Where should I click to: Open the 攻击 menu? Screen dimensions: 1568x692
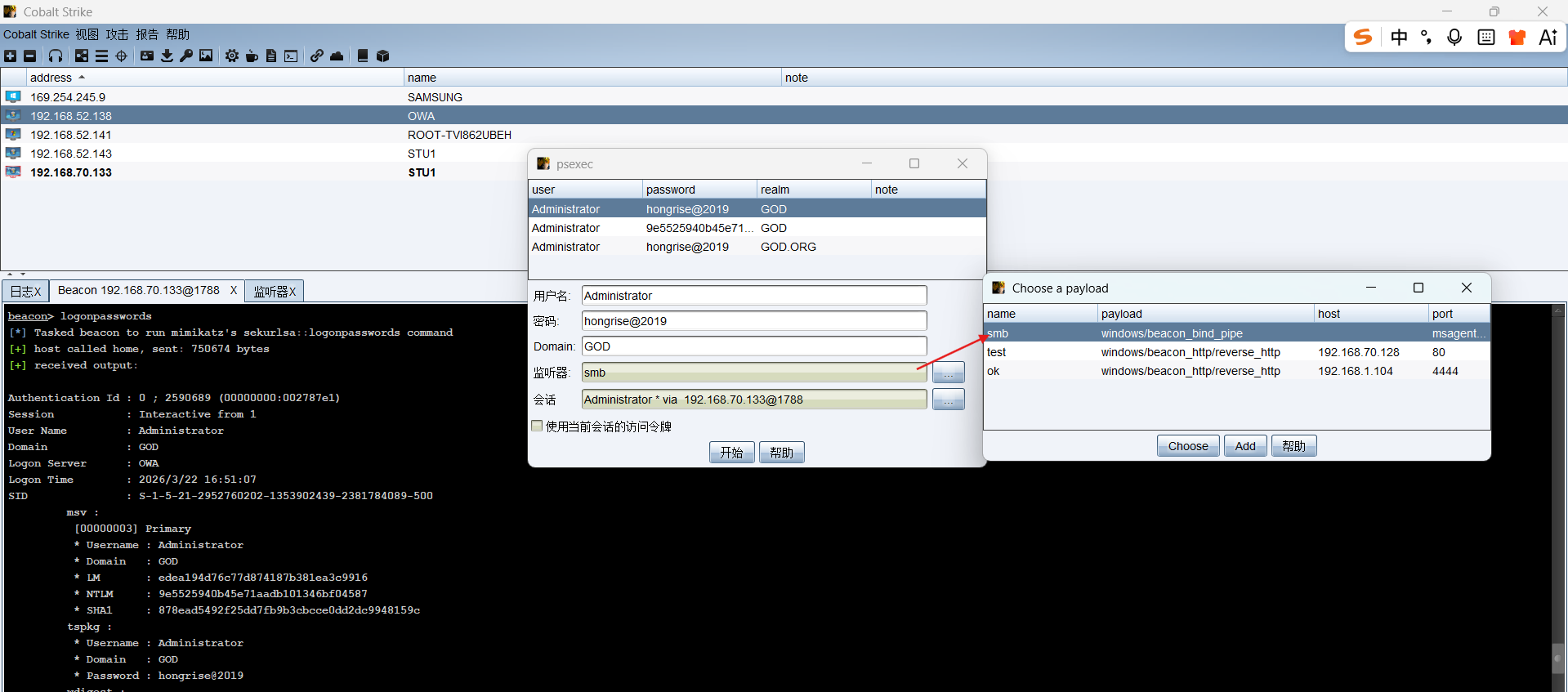click(117, 34)
